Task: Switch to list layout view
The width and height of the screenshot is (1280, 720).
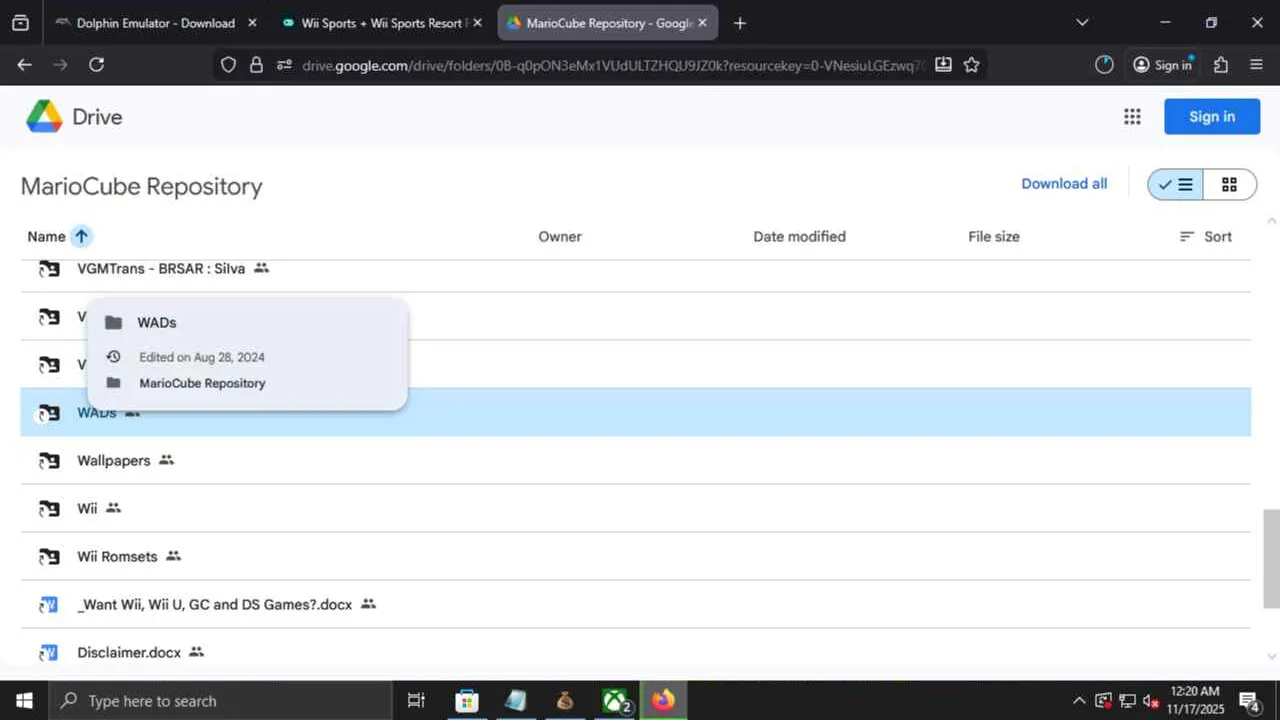Action: [x=1175, y=185]
